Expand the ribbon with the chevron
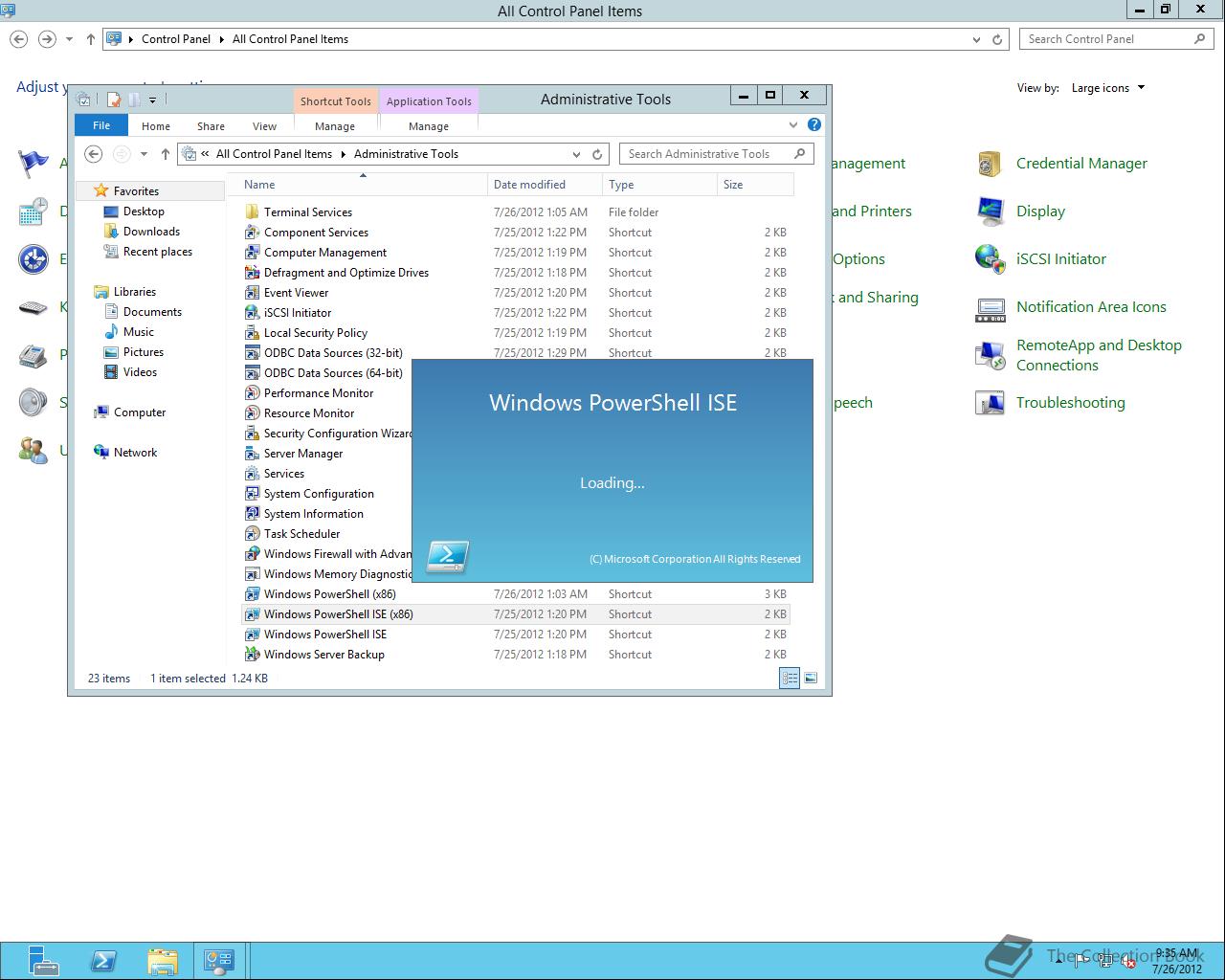The image size is (1225, 980). [793, 124]
